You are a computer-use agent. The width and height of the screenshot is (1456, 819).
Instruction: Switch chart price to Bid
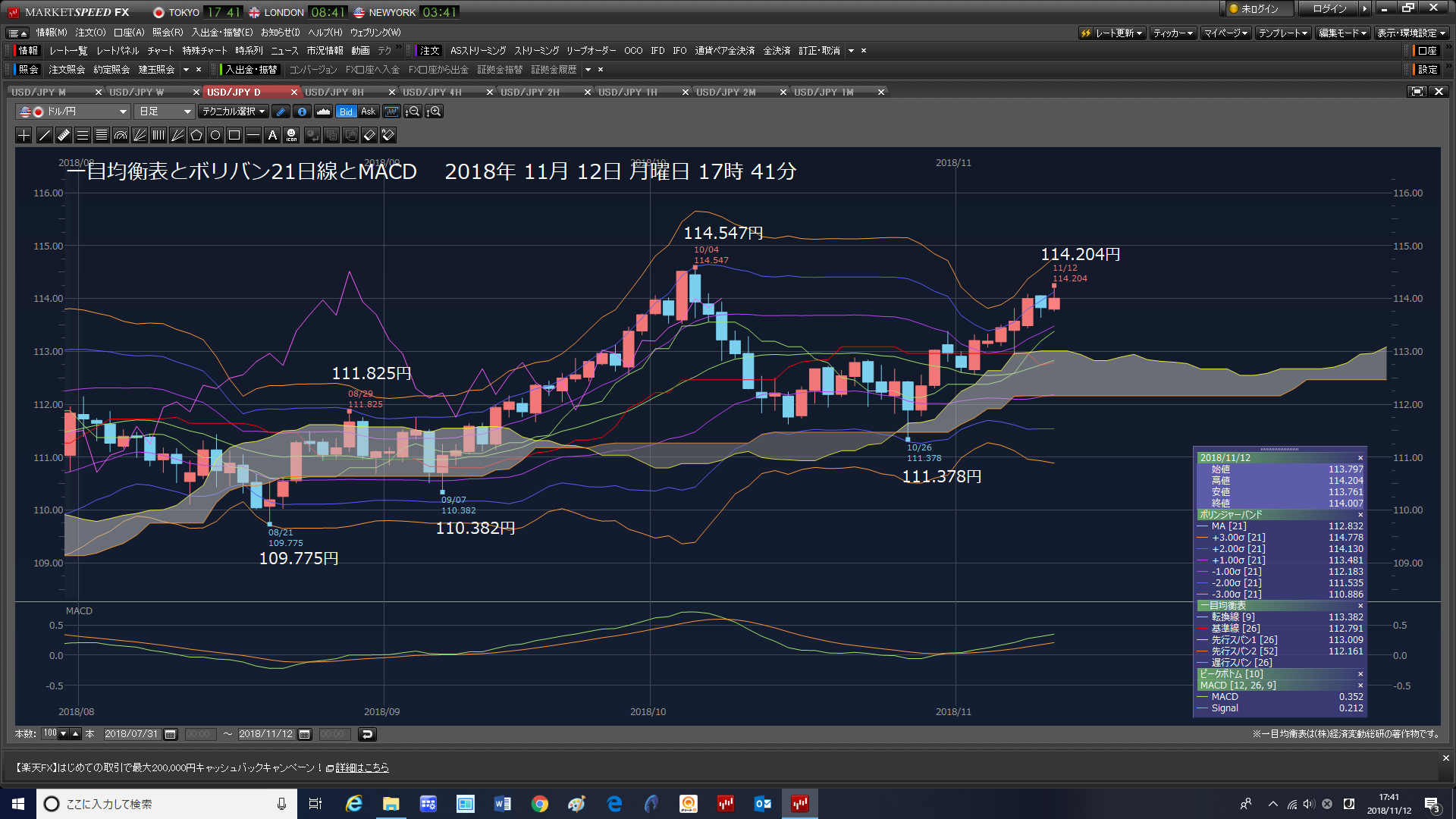(346, 111)
